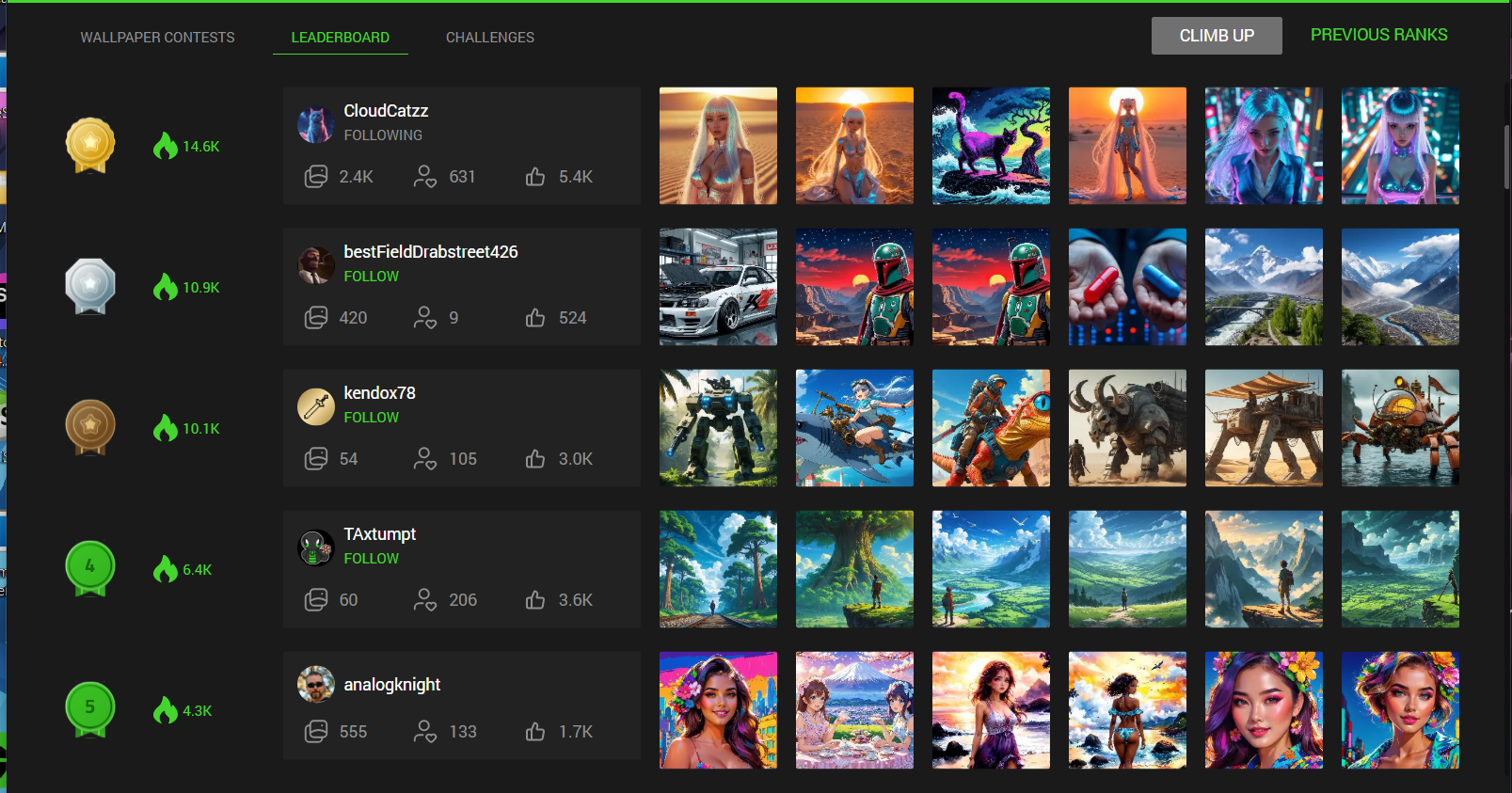
Task: Click CloudCatzz followers icon
Action: pos(425,176)
